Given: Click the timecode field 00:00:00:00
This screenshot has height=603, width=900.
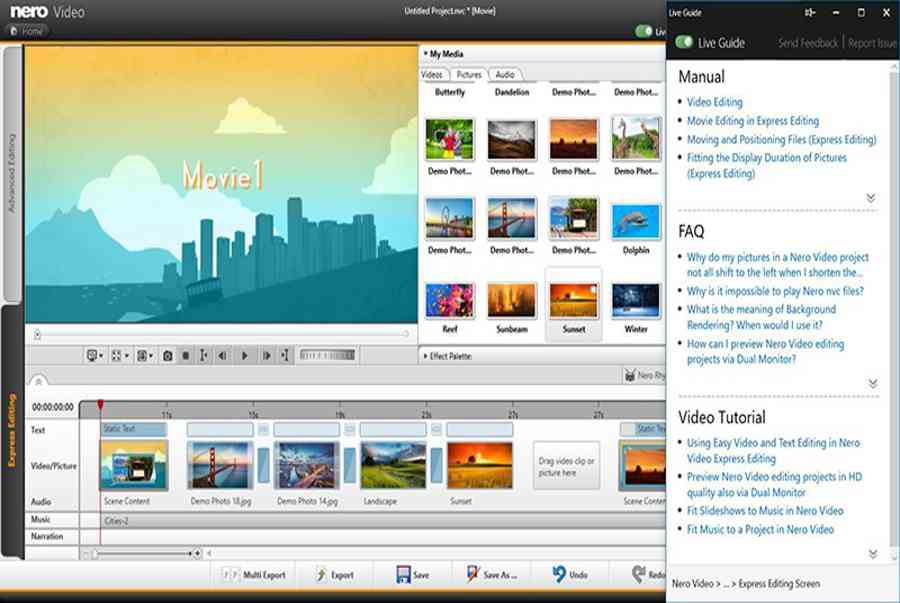Looking at the screenshot, I should pyautogui.click(x=53, y=407).
